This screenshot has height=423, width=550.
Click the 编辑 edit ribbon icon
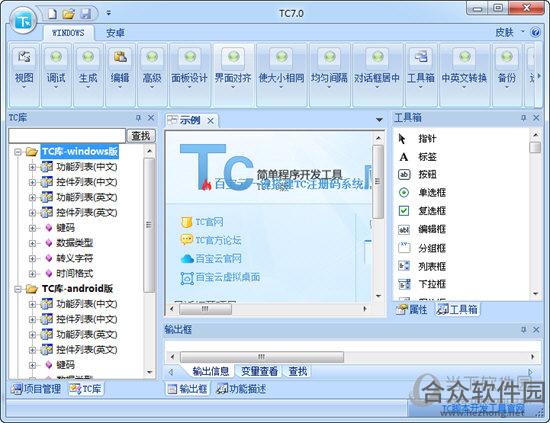[x=120, y=57]
